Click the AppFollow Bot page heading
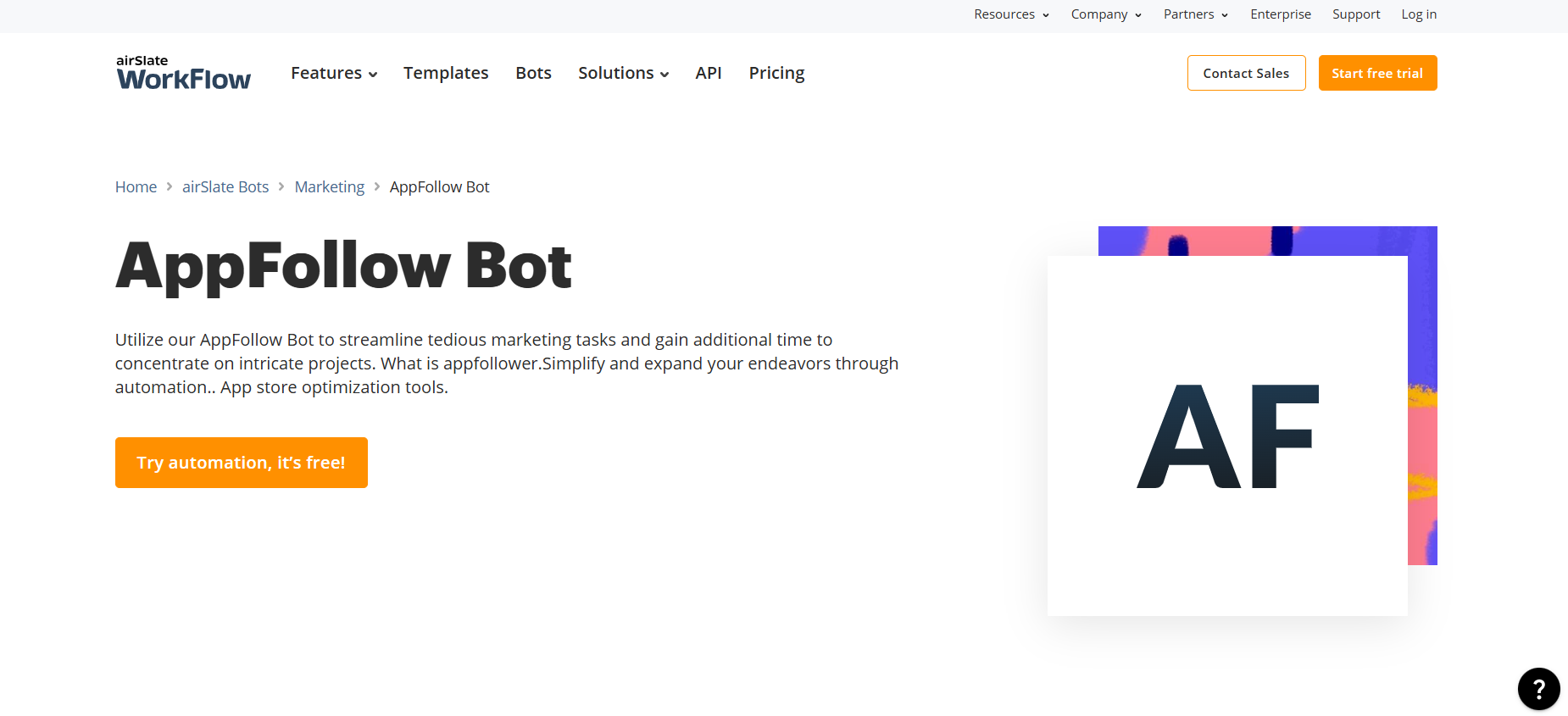This screenshot has height=716, width=1568. [343, 266]
